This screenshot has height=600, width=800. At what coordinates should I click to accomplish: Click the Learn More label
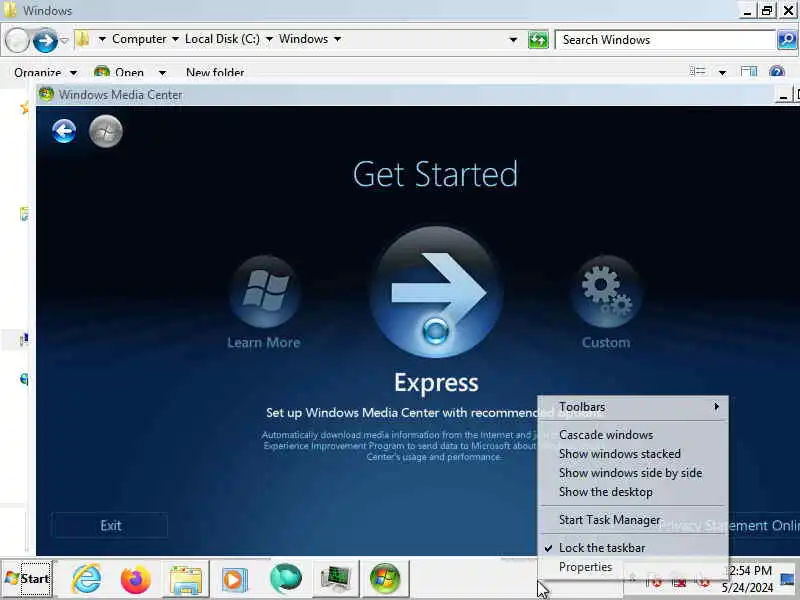pos(264,342)
